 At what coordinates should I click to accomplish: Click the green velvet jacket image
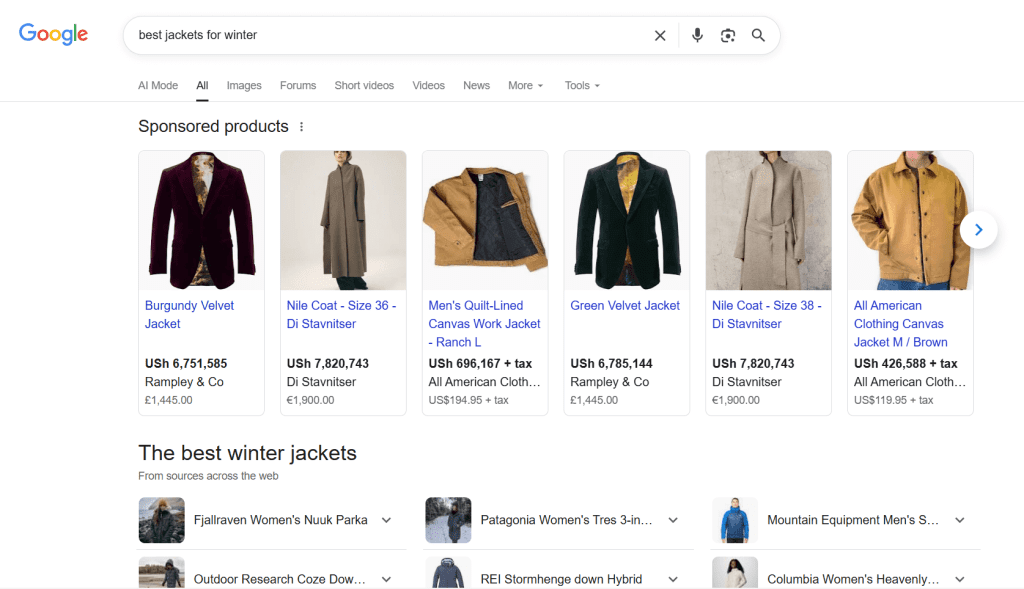(626, 221)
